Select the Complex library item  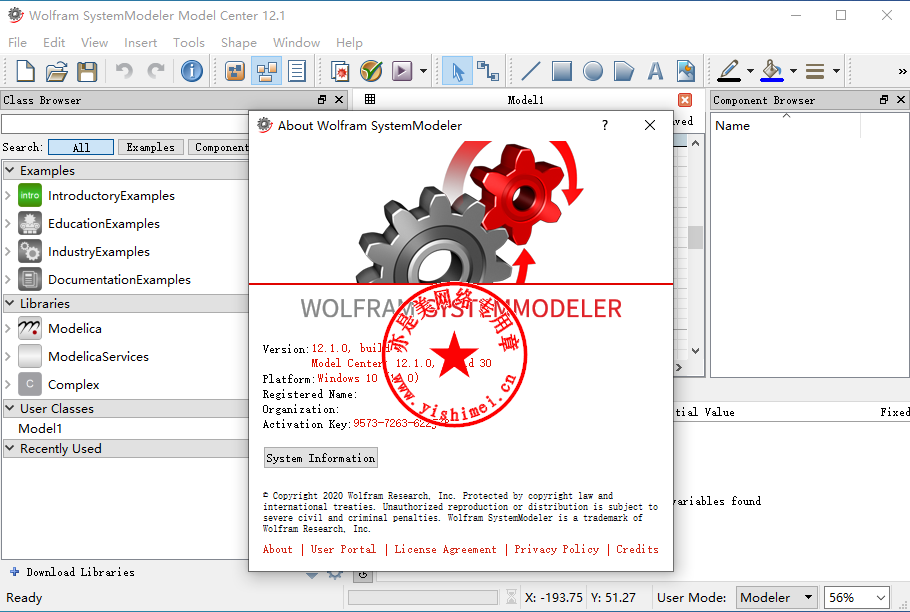click(73, 385)
